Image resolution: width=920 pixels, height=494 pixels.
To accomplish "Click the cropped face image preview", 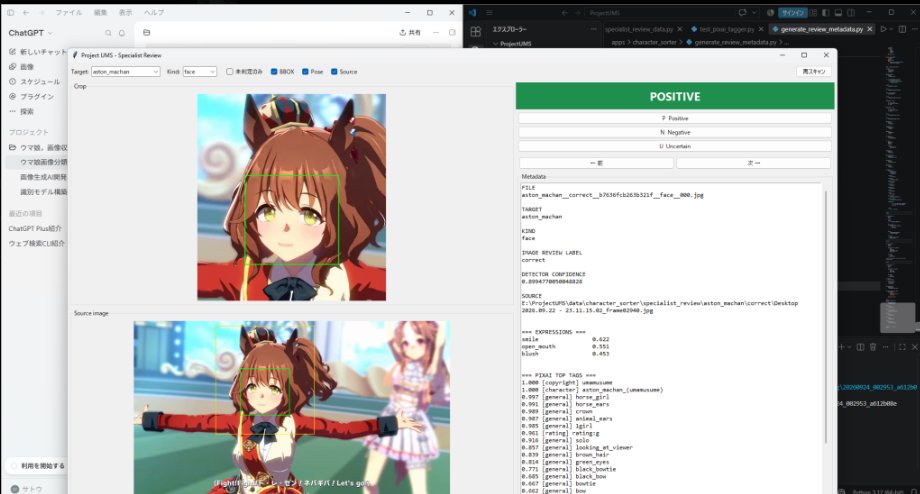I will [x=292, y=197].
